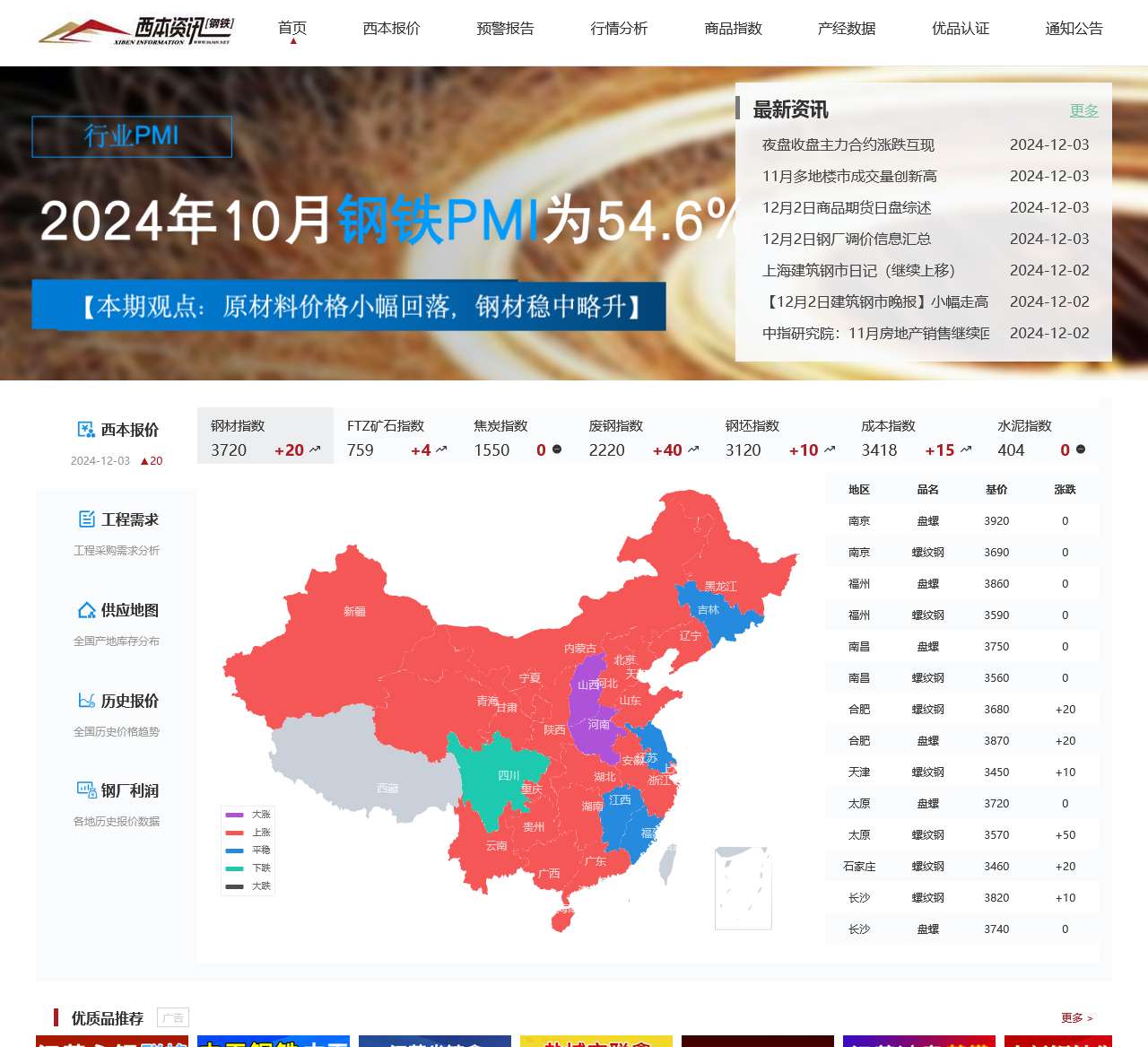Open the 历史报价 chart icon

click(x=87, y=700)
